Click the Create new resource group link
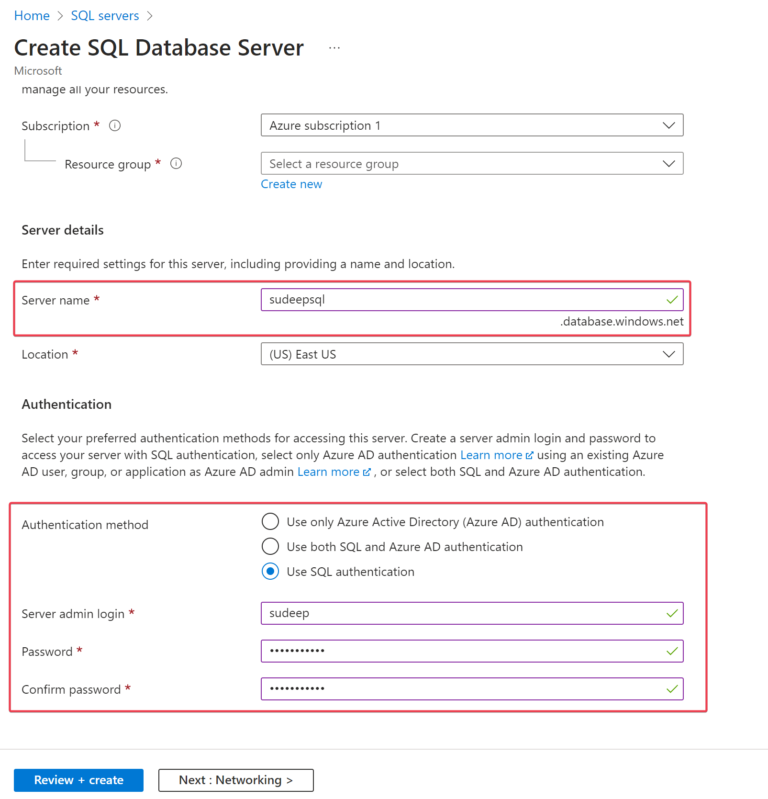Screen dimensions: 768x799 pos(291,184)
